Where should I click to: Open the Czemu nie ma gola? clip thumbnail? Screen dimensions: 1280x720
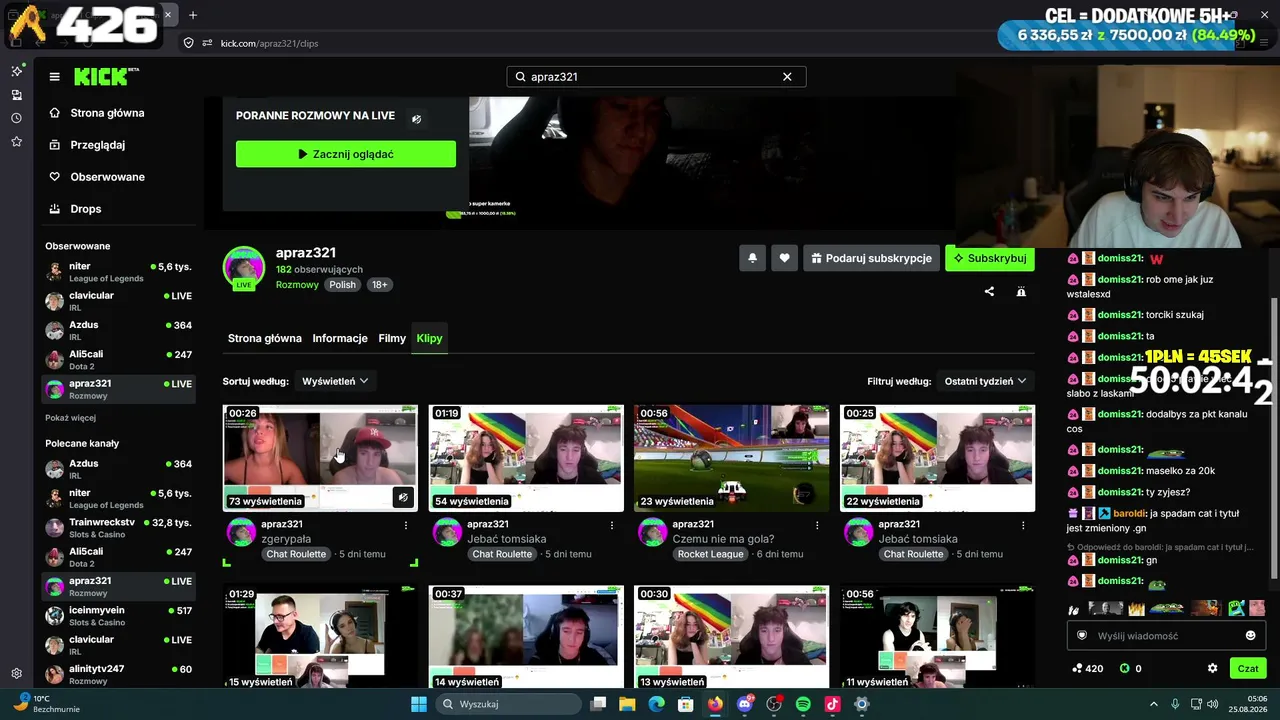coord(732,458)
